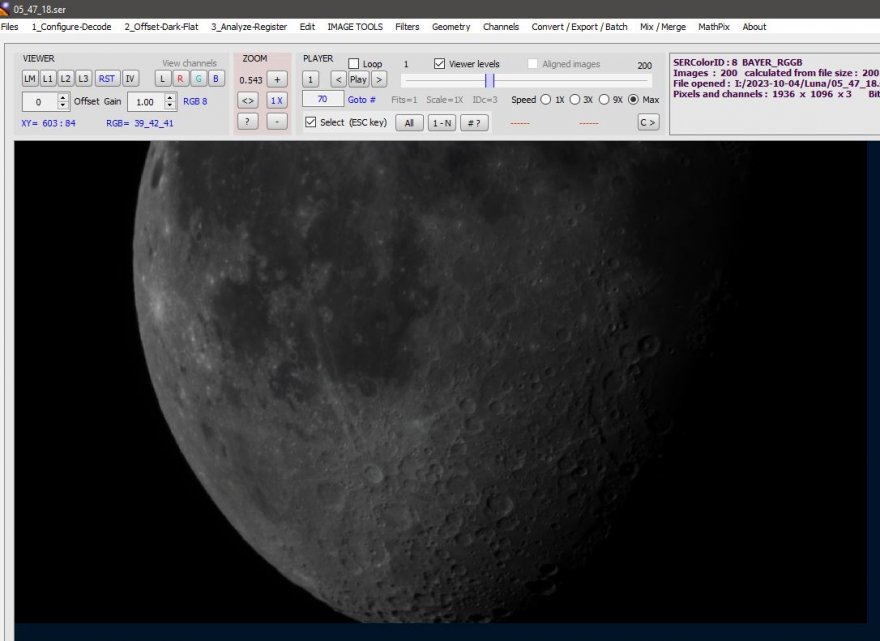Toggle the Aligned images checkbox

(532, 63)
